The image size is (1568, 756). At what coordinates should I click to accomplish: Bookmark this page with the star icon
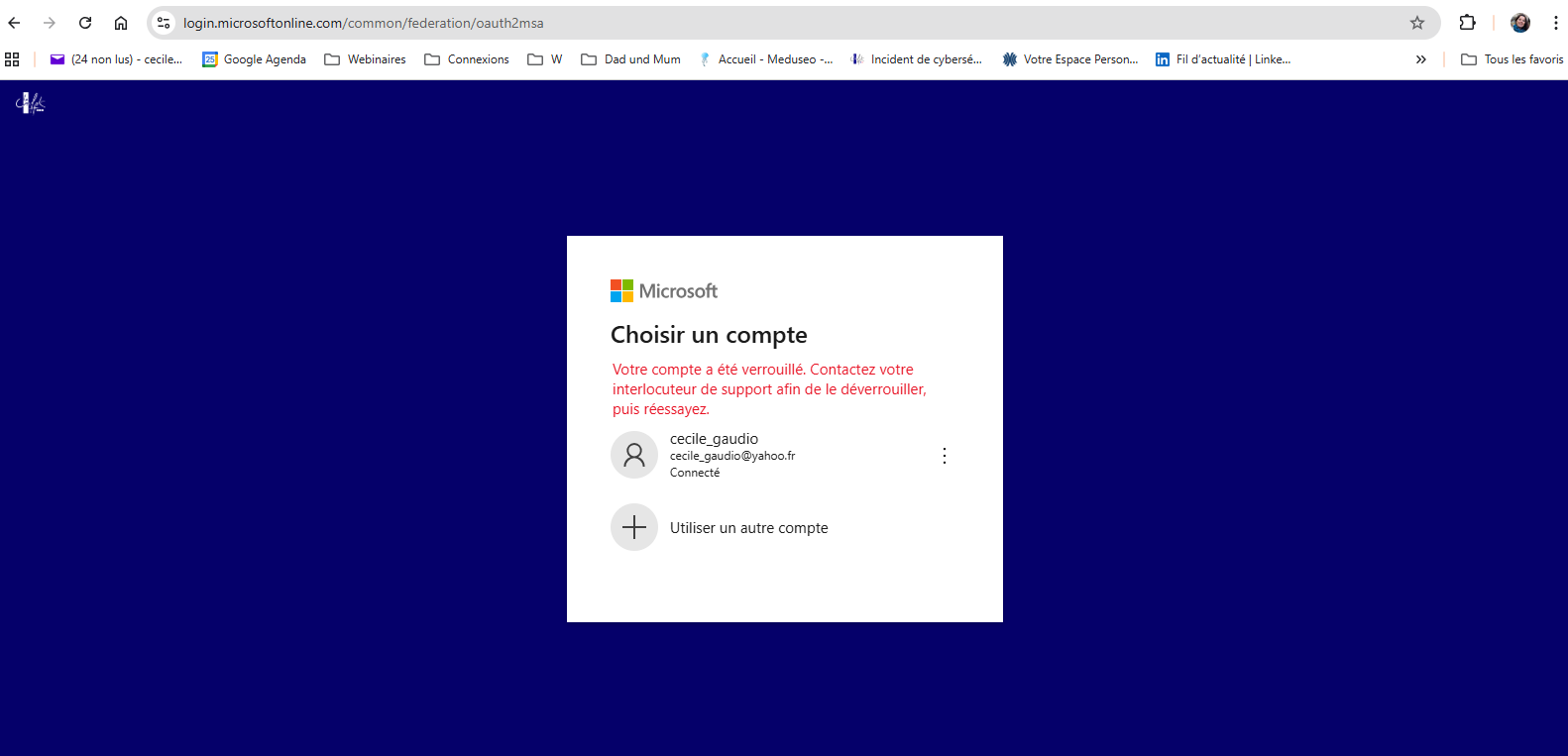click(1417, 23)
